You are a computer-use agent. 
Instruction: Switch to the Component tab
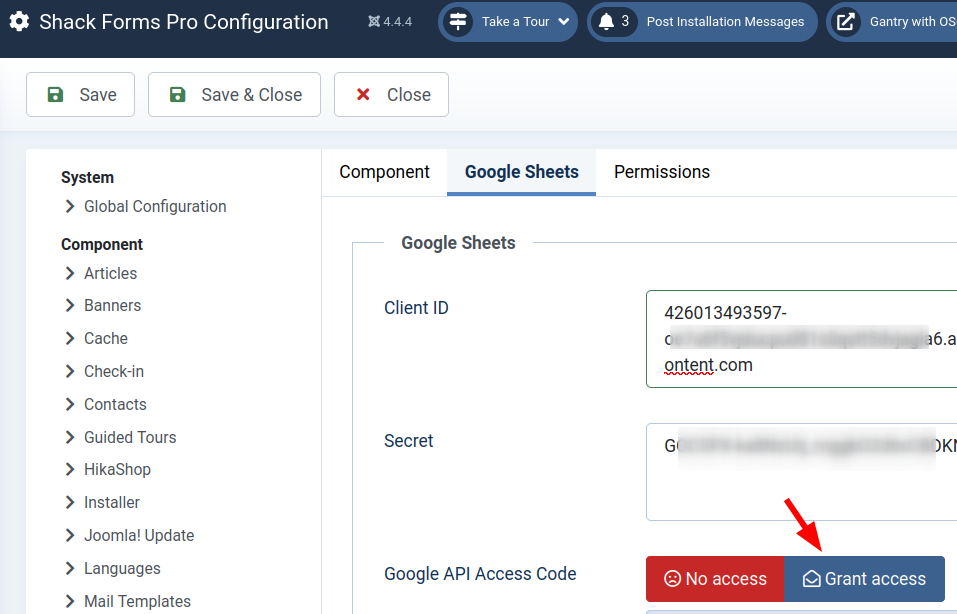(x=385, y=172)
